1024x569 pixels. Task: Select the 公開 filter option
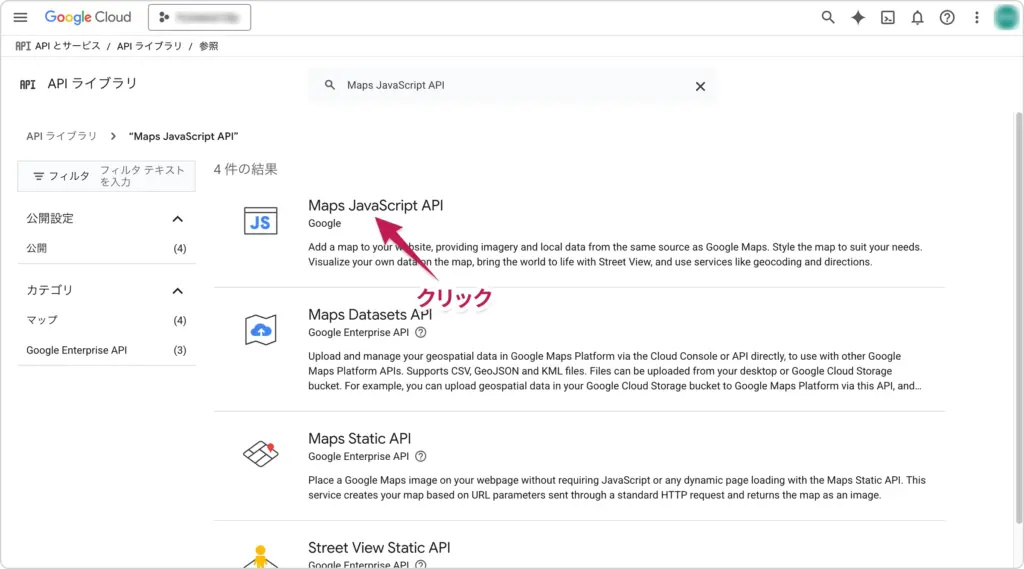[106, 248]
